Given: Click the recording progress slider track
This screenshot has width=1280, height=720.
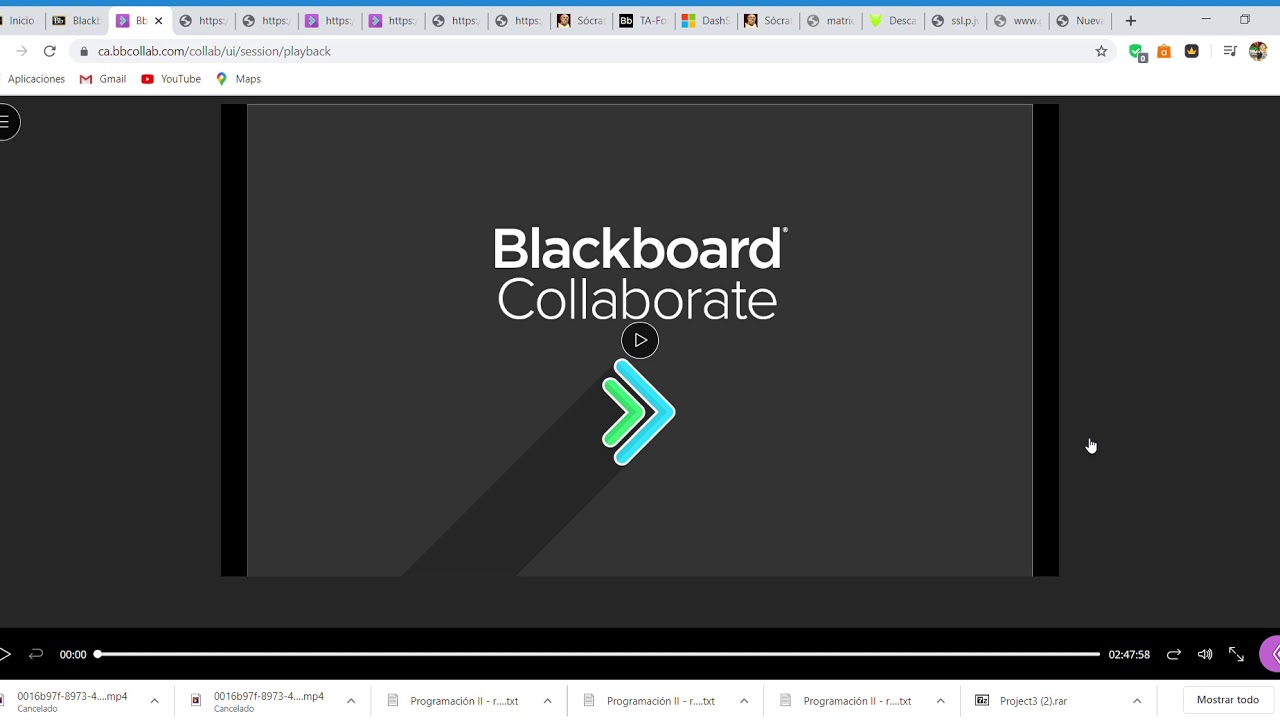Looking at the screenshot, I should click(598, 654).
